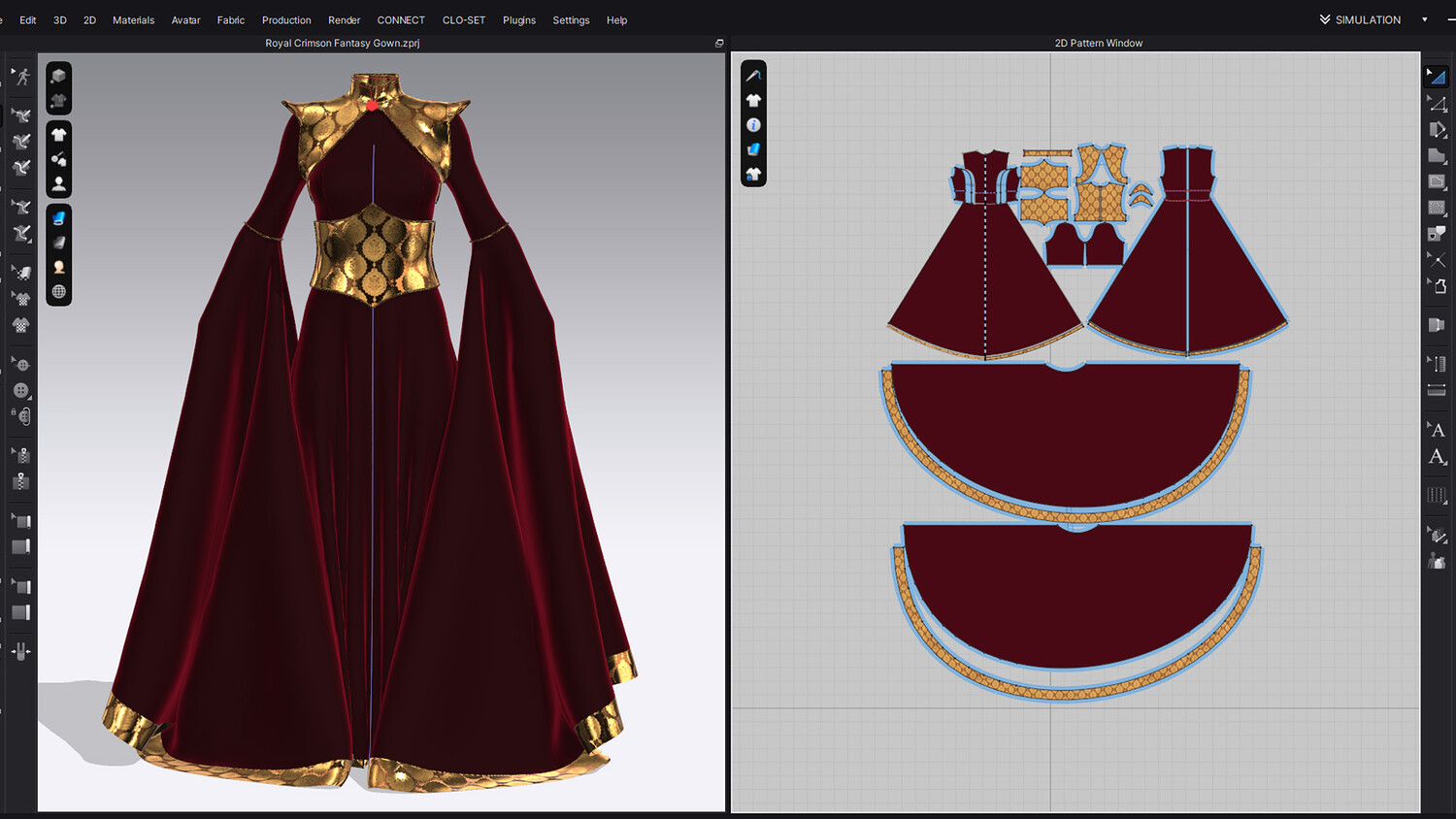Open the Fabric menu

(231, 19)
